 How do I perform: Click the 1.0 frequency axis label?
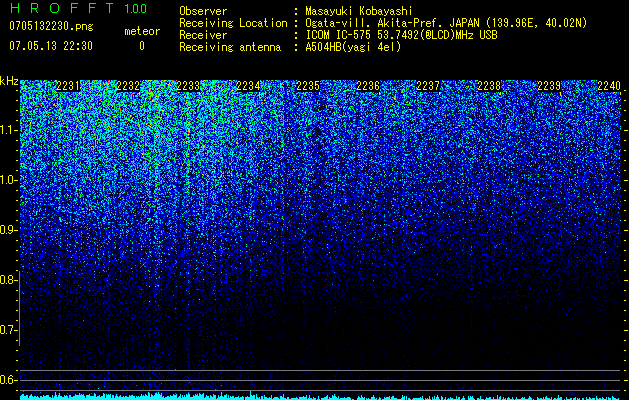tap(8, 180)
